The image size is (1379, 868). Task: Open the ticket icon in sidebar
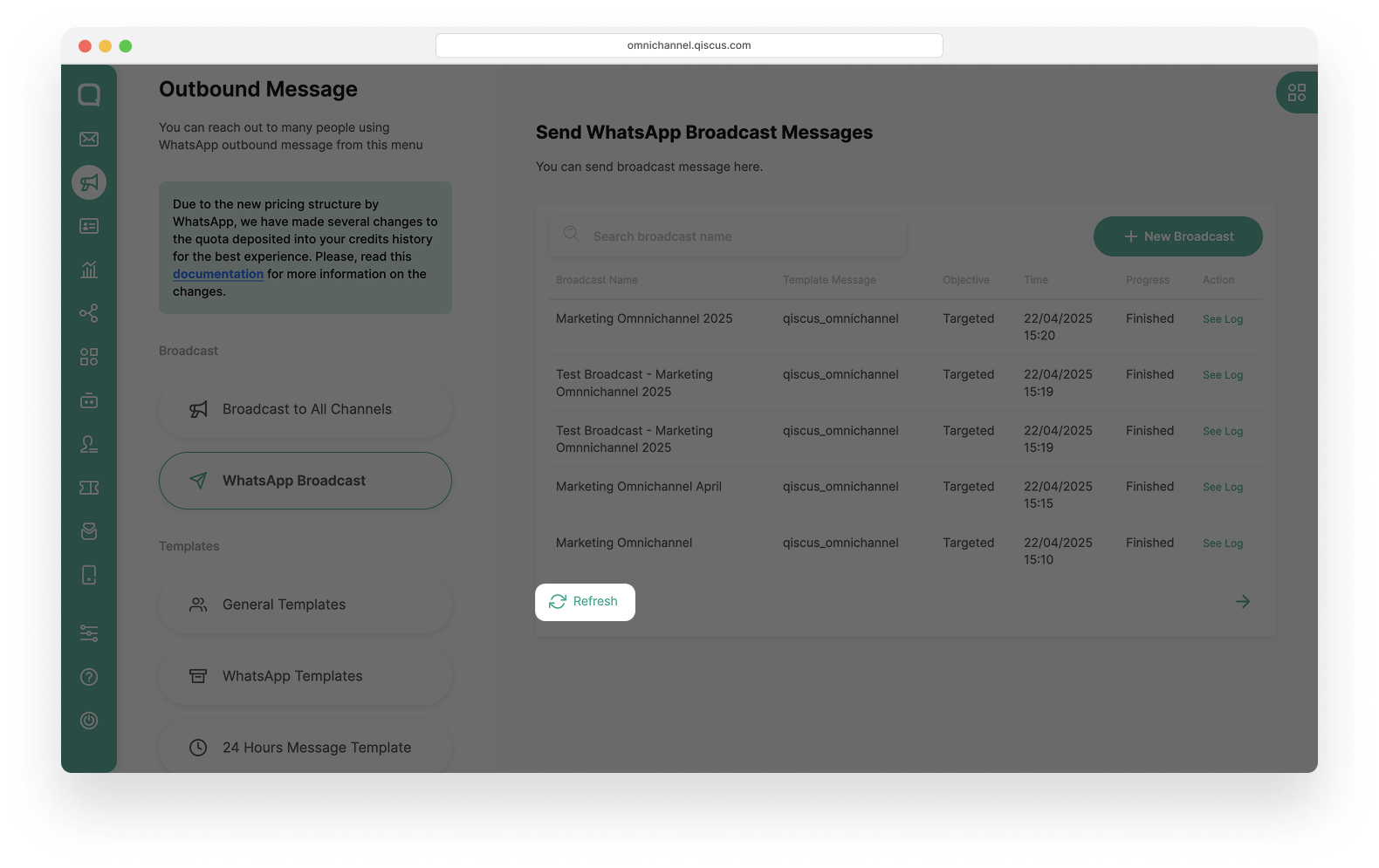(x=89, y=488)
